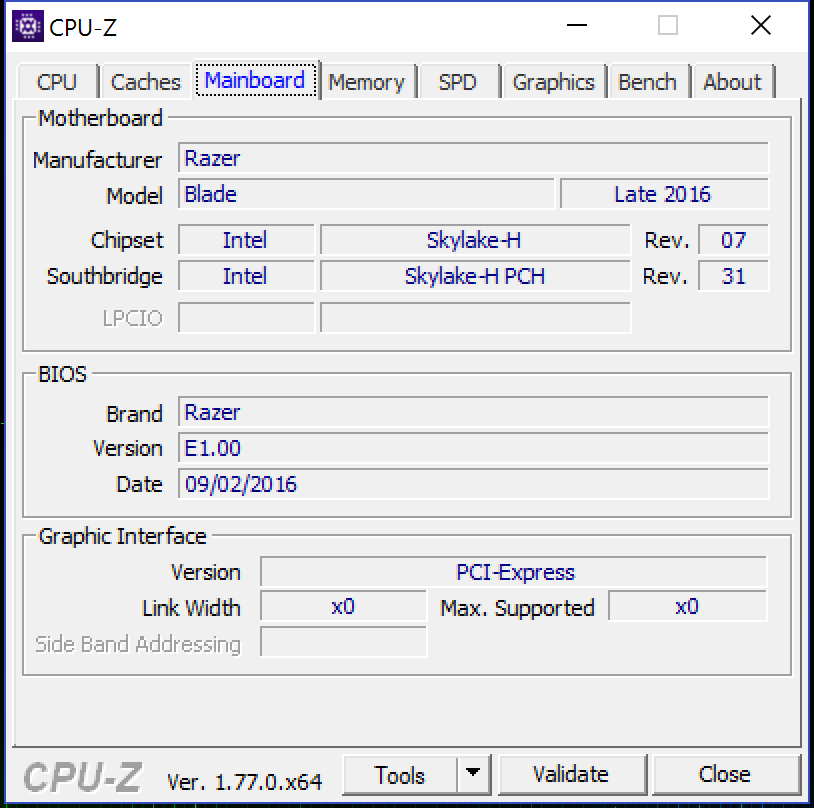Show the Graphics tab
The width and height of the screenshot is (814, 808).
553,82
